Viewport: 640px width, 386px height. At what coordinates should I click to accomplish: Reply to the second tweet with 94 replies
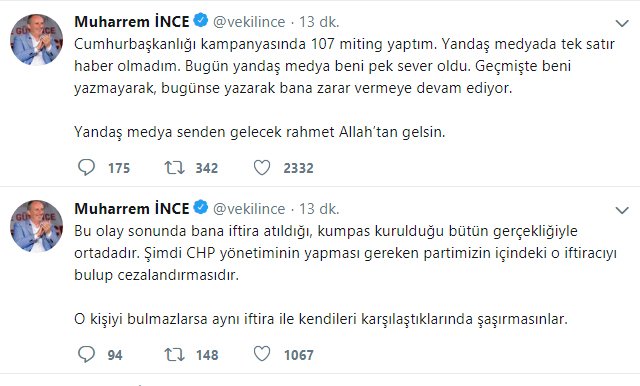87,354
